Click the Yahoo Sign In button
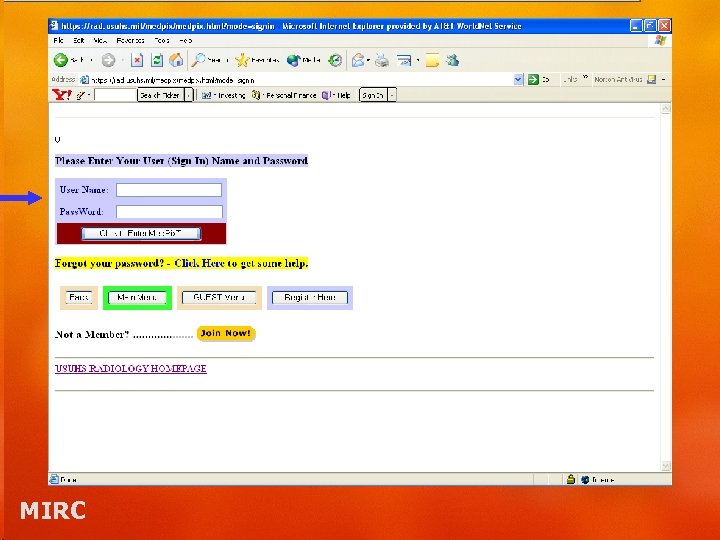This screenshot has height=540, width=720. click(373, 95)
